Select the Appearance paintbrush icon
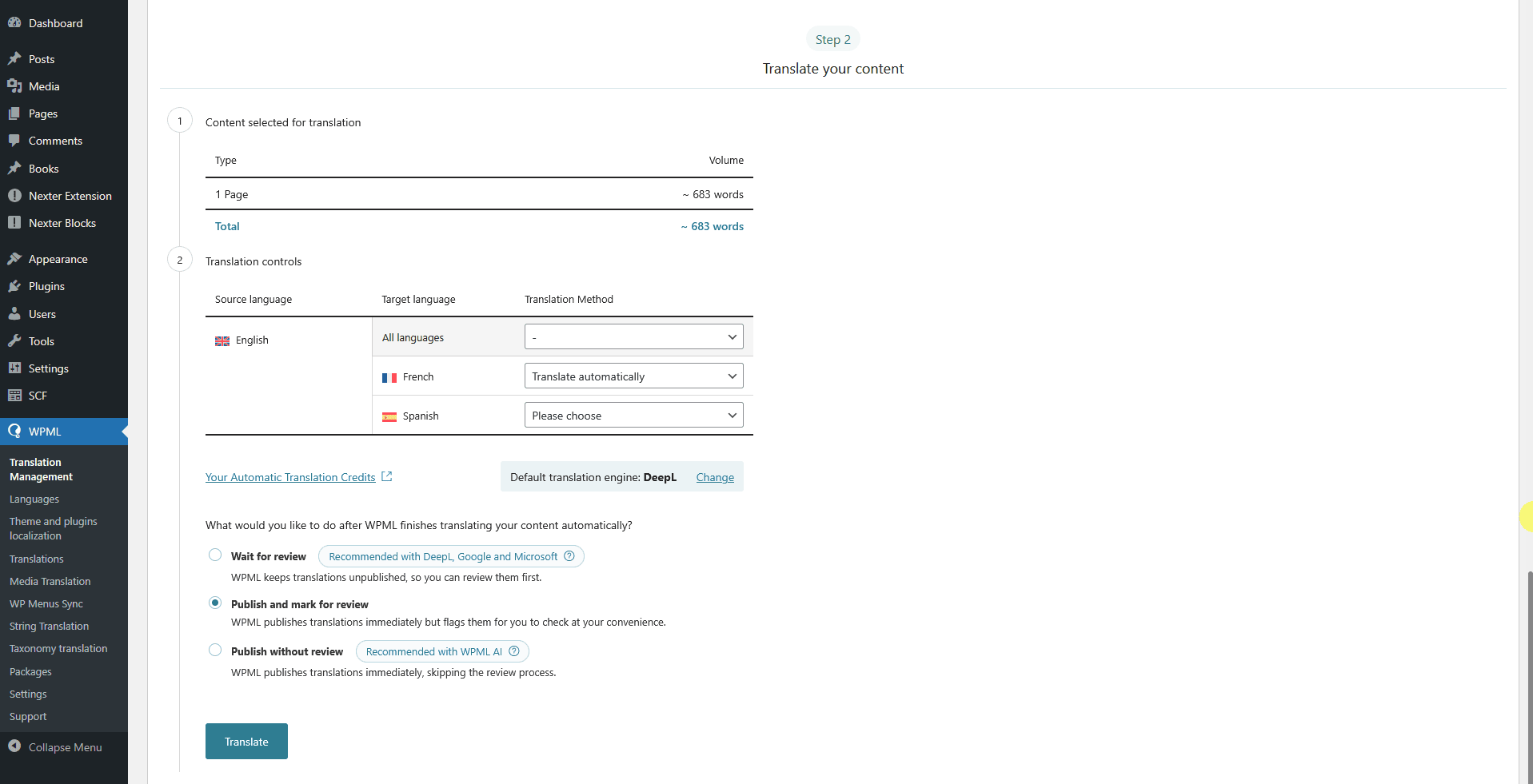1533x784 pixels. (x=16, y=258)
